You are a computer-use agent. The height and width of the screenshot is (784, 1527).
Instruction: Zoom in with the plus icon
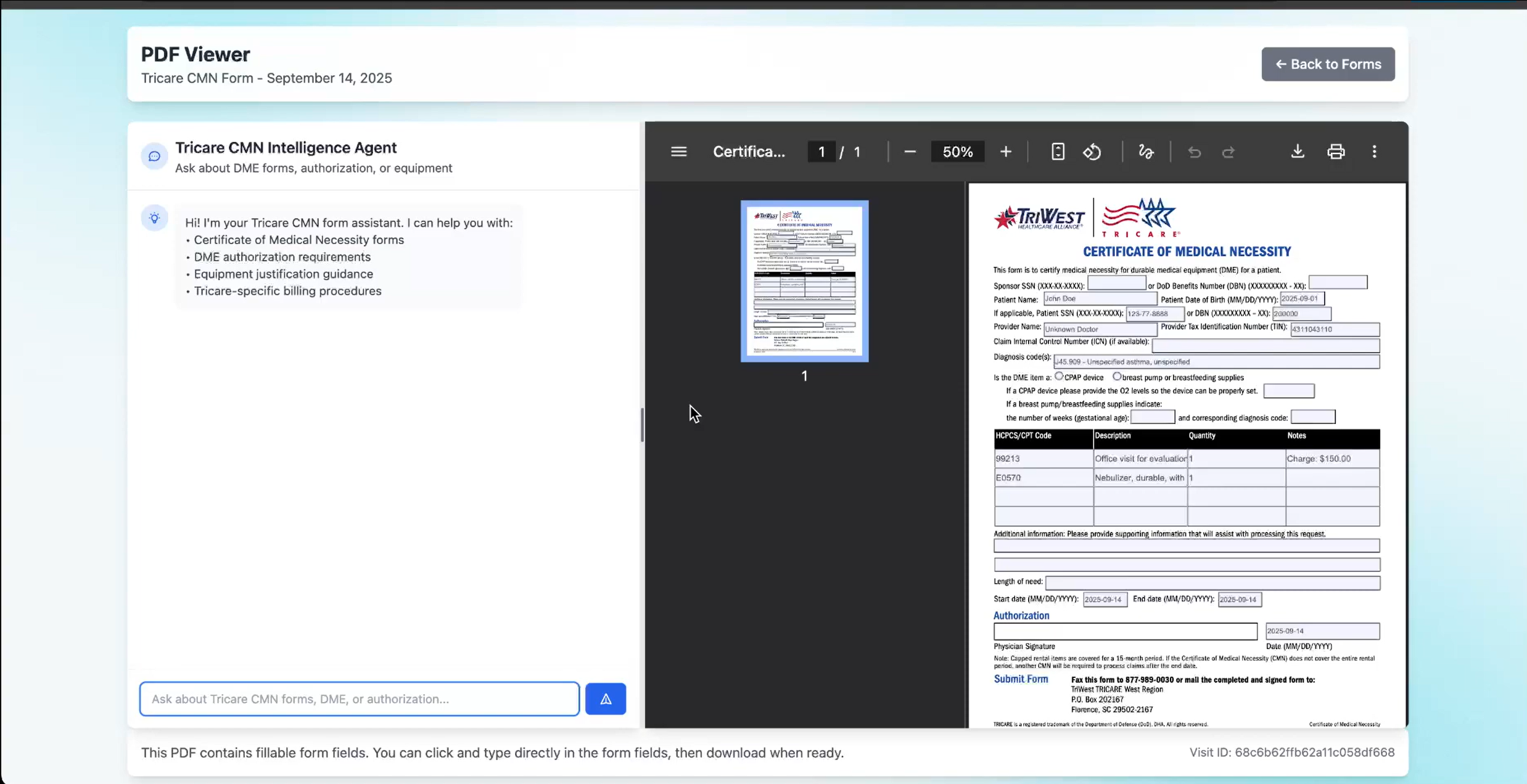(x=1006, y=152)
